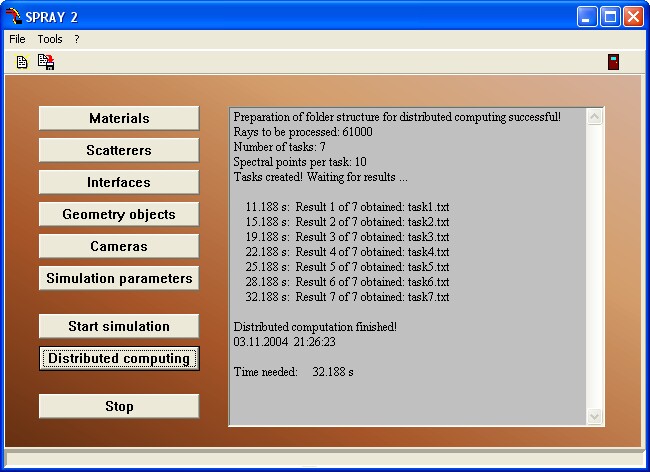Open the Tools menu
Image resolution: width=650 pixels, height=472 pixels.
click(x=50, y=39)
